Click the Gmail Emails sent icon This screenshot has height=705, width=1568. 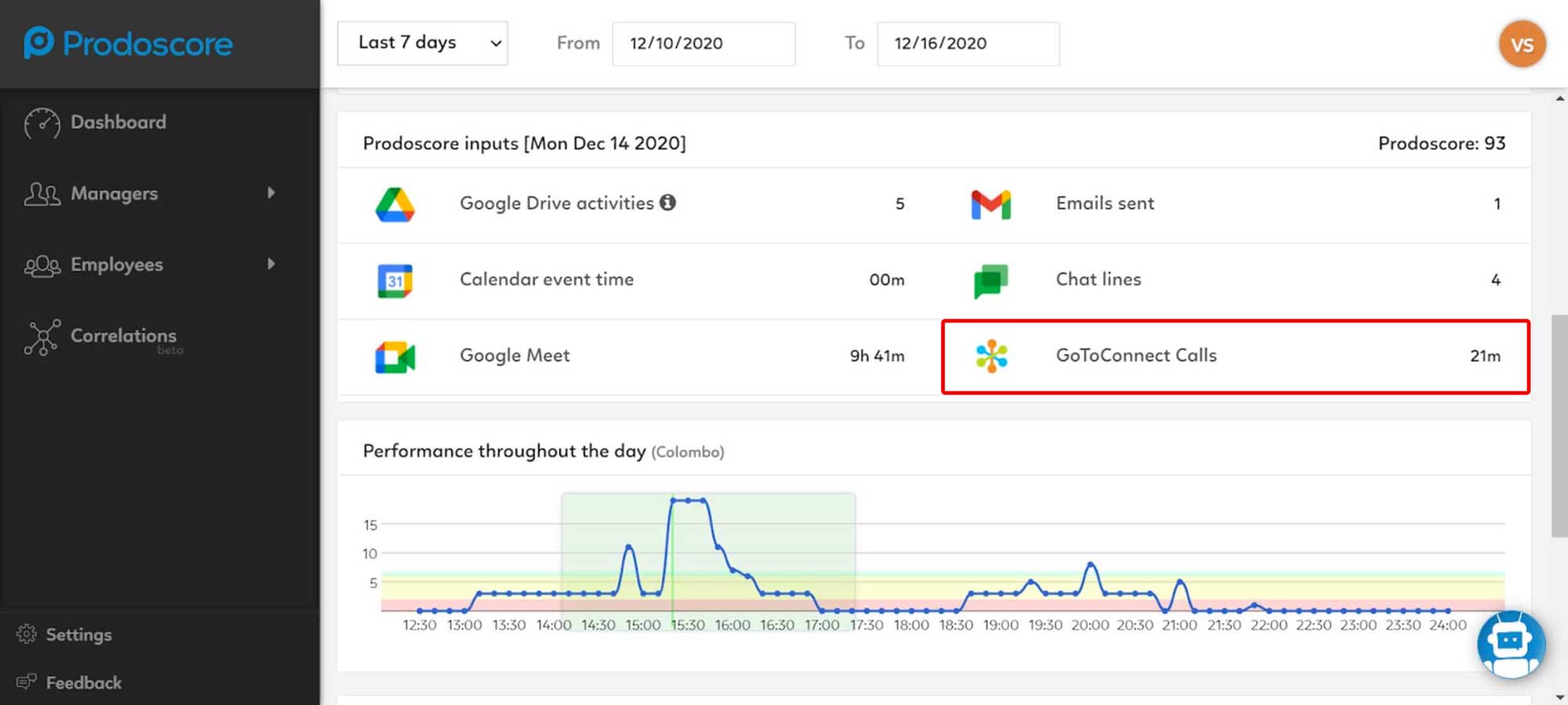pyautogui.click(x=991, y=205)
